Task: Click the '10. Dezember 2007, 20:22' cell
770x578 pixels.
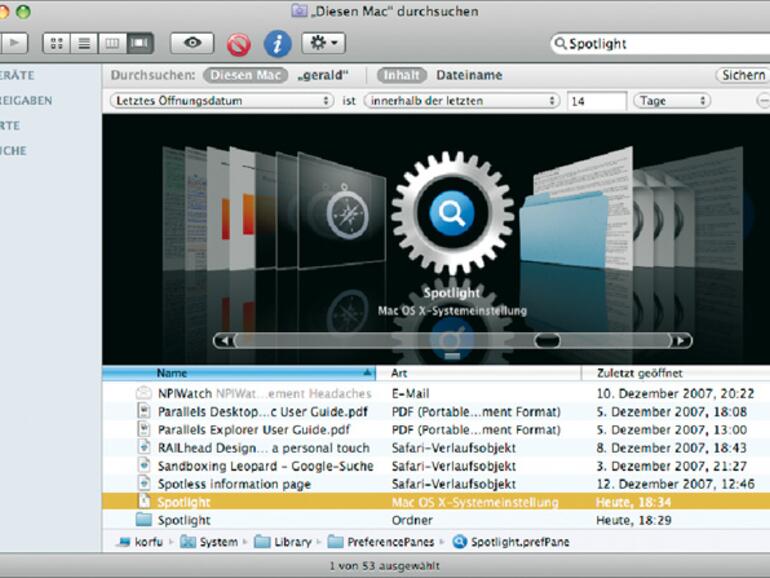Action: coord(675,393)
